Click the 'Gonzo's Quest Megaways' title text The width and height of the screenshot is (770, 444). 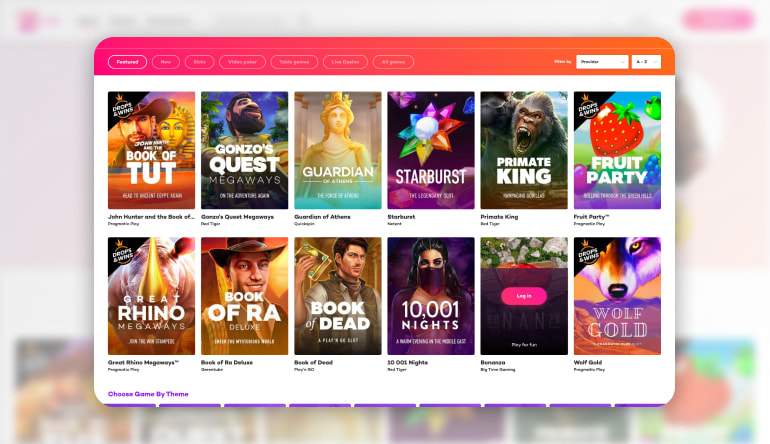click(x=237, y=217)
